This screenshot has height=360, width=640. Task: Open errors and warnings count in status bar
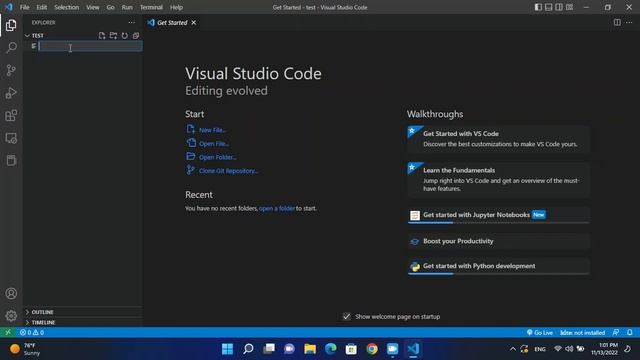[x=32, y=332]
